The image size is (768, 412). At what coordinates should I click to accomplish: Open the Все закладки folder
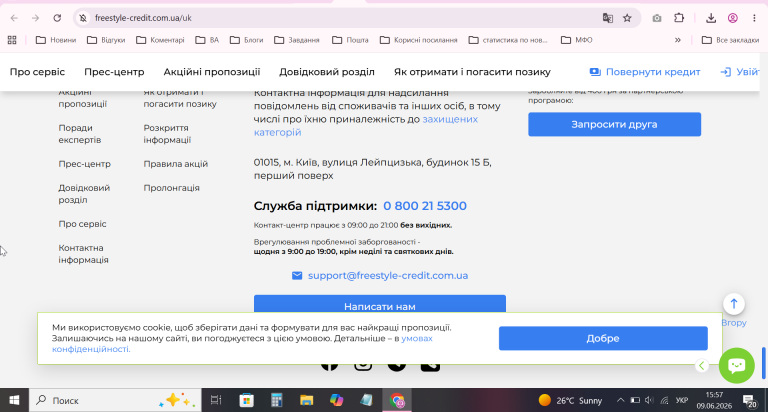coord(730,40)
